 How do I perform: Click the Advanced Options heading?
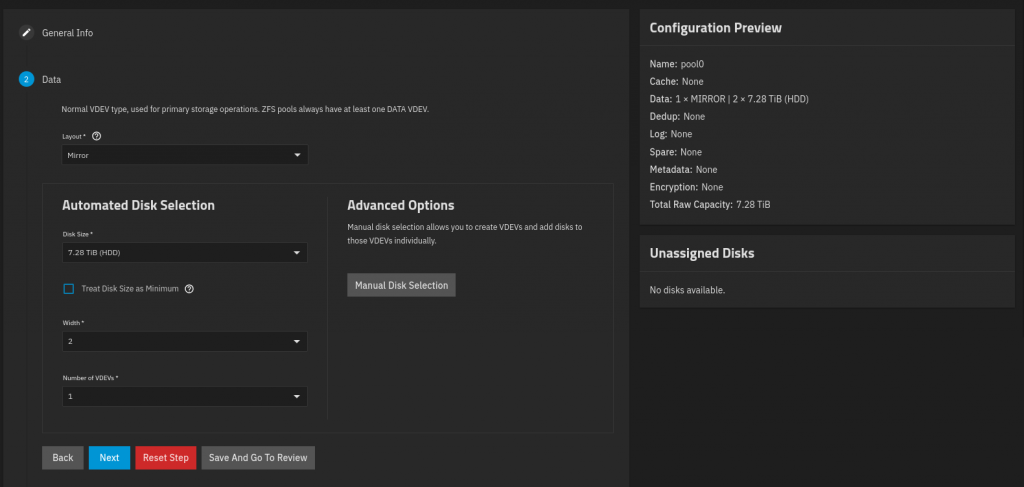(400, 205)
